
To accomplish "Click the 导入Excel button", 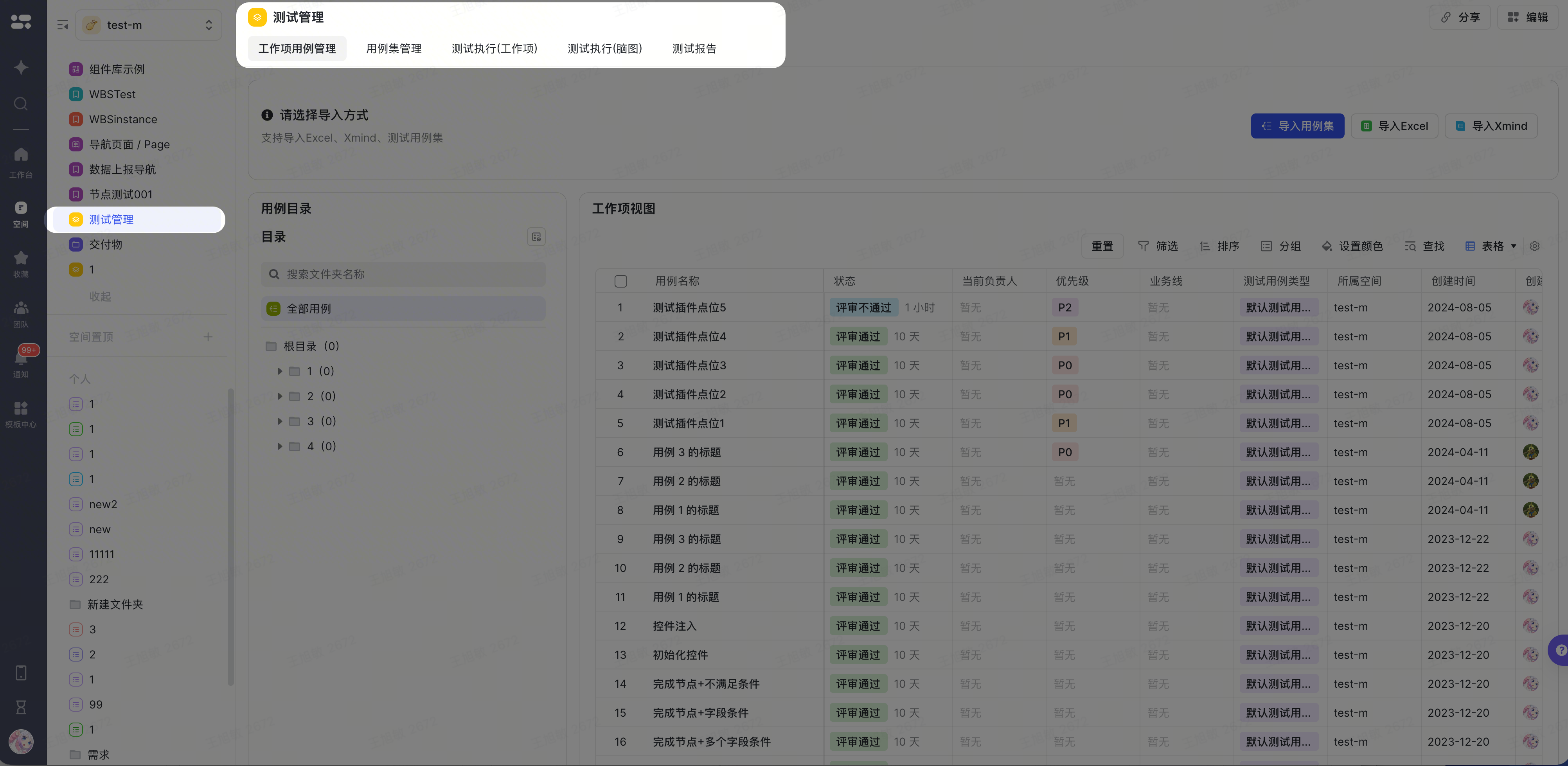I will pyautogui.click(x=1394, y=126).
